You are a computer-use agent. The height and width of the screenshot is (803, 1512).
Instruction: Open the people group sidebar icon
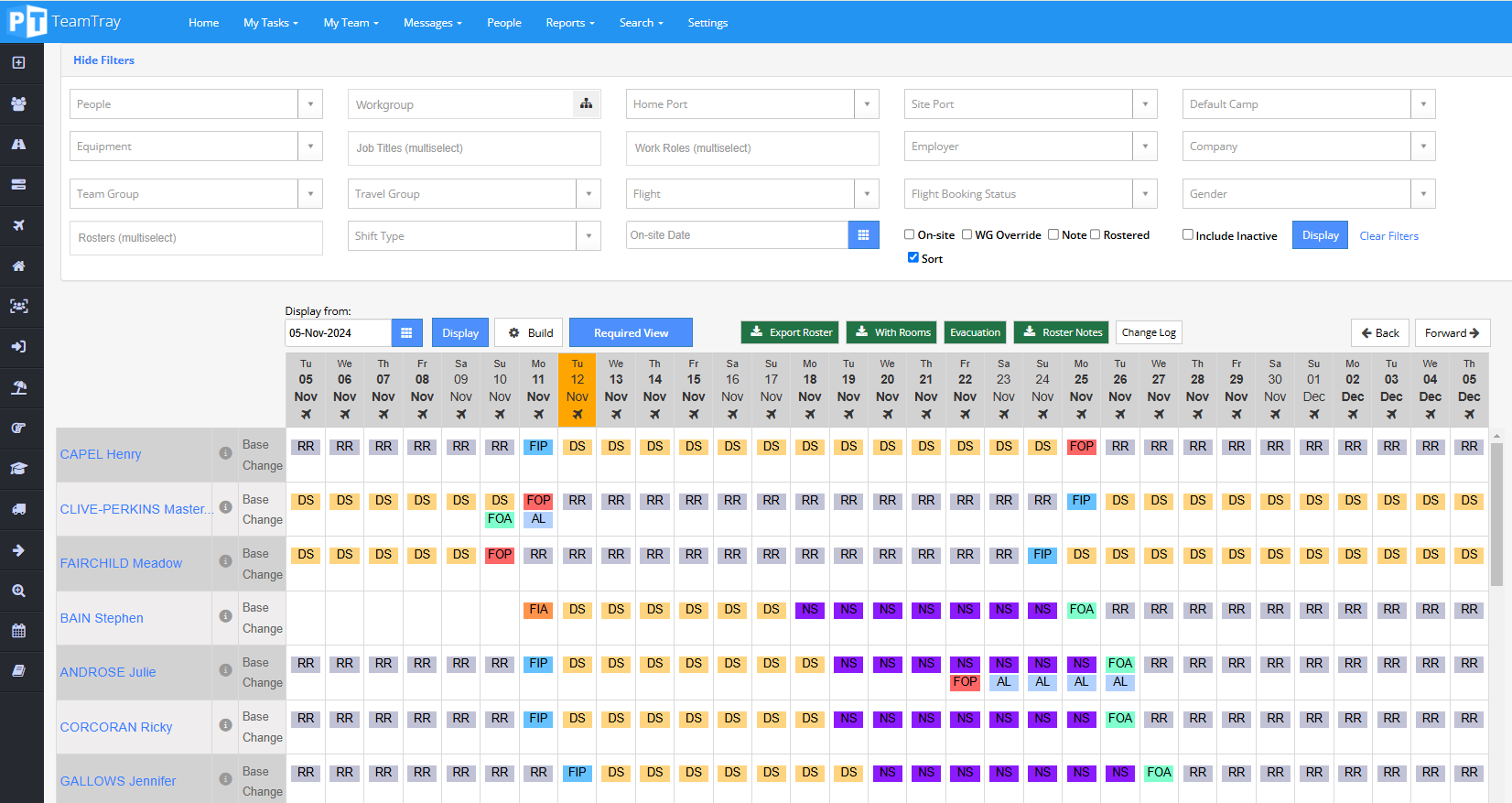click(18, 103)
